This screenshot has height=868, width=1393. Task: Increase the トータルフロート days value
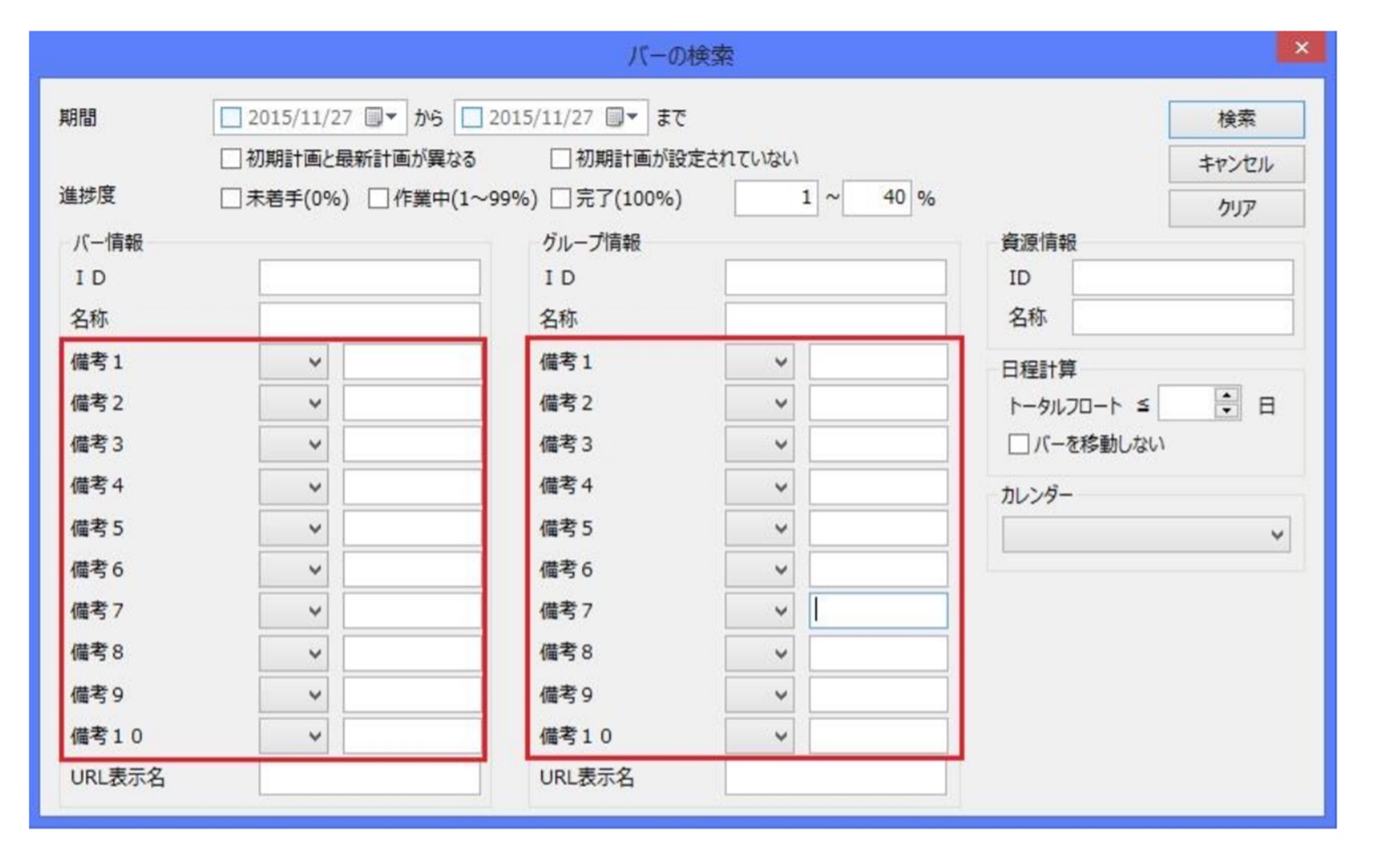(1226, 396)
